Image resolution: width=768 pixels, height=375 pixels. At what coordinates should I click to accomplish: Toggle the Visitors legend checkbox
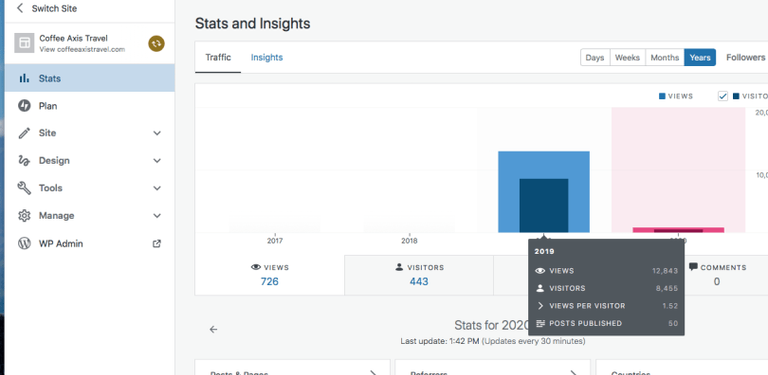(723, 96)
